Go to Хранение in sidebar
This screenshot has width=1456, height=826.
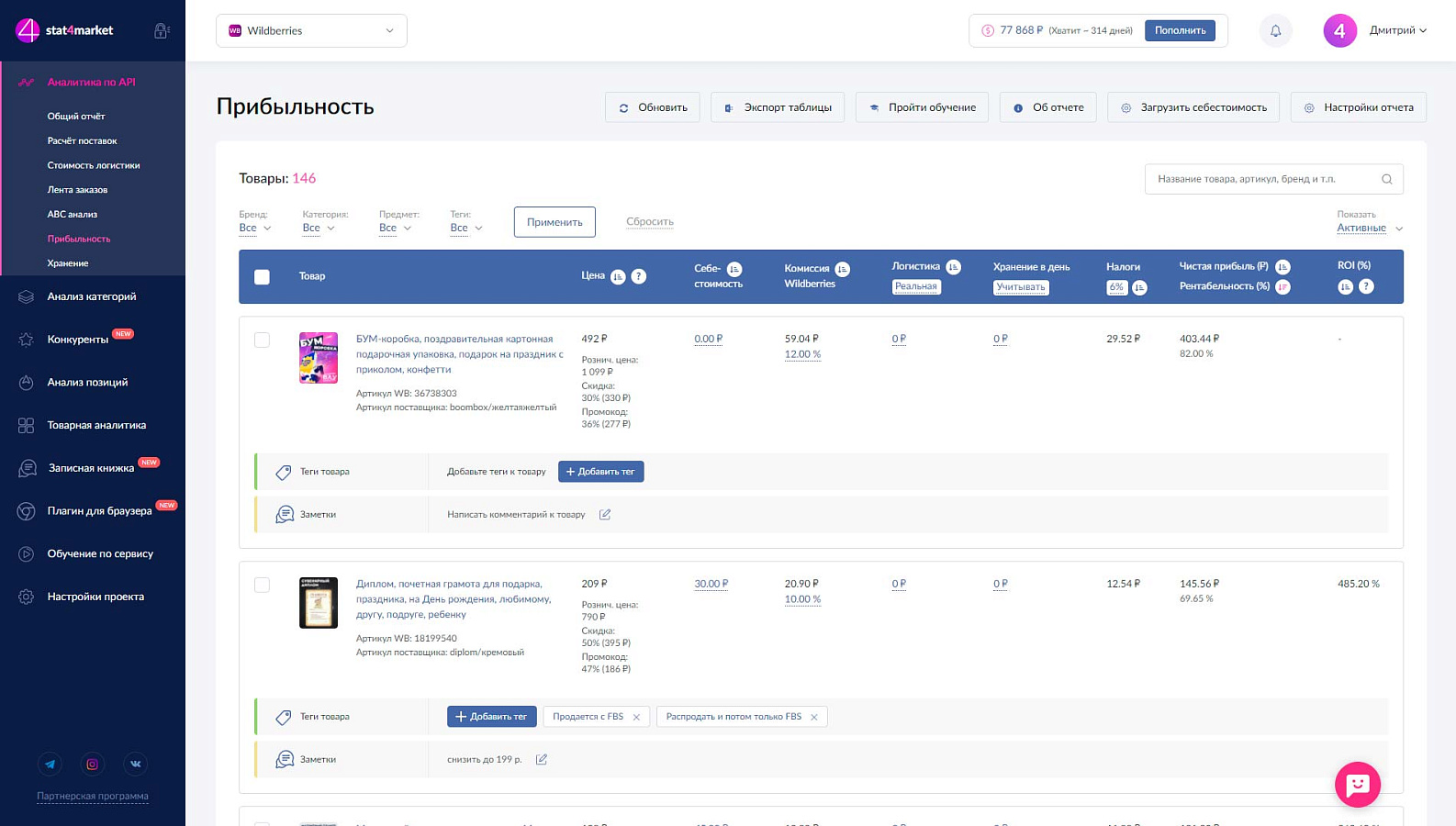68,263
